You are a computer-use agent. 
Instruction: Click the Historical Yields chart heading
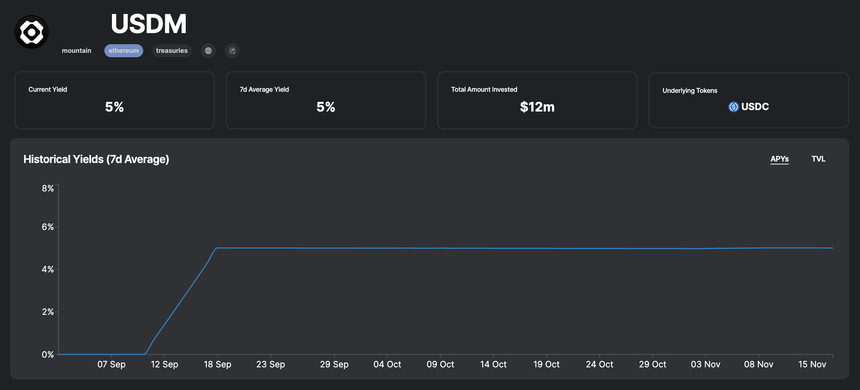[96, 160]
